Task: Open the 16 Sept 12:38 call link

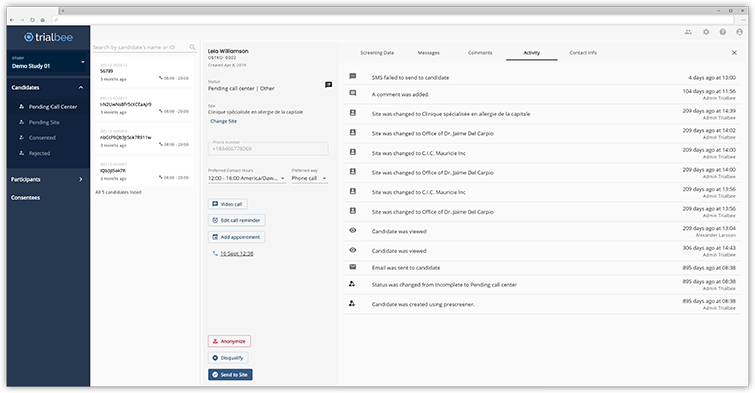Action: [236, 253]
